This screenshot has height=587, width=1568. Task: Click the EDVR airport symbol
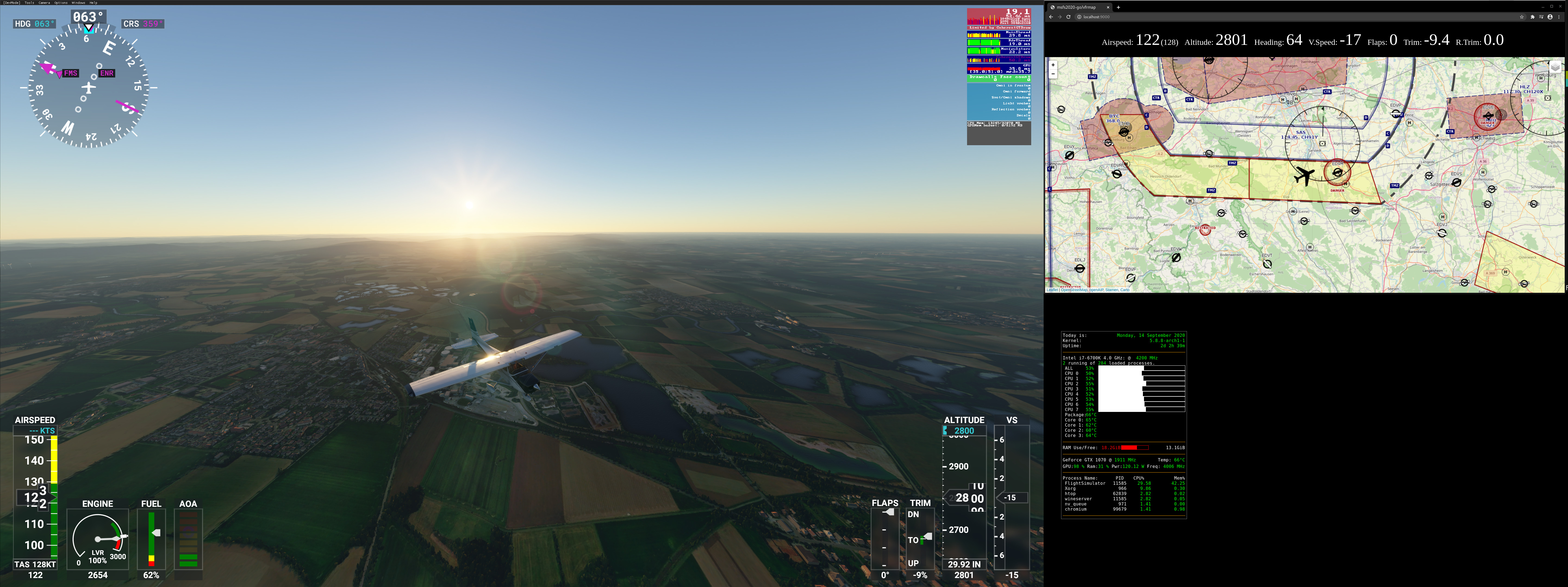coord(1117,174)
